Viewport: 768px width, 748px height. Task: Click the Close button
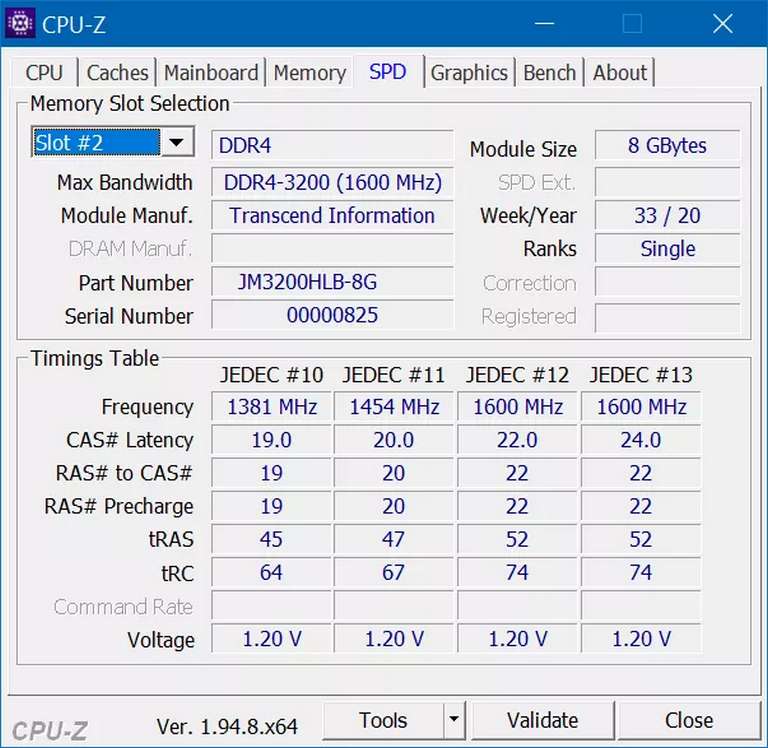(689, 720)
